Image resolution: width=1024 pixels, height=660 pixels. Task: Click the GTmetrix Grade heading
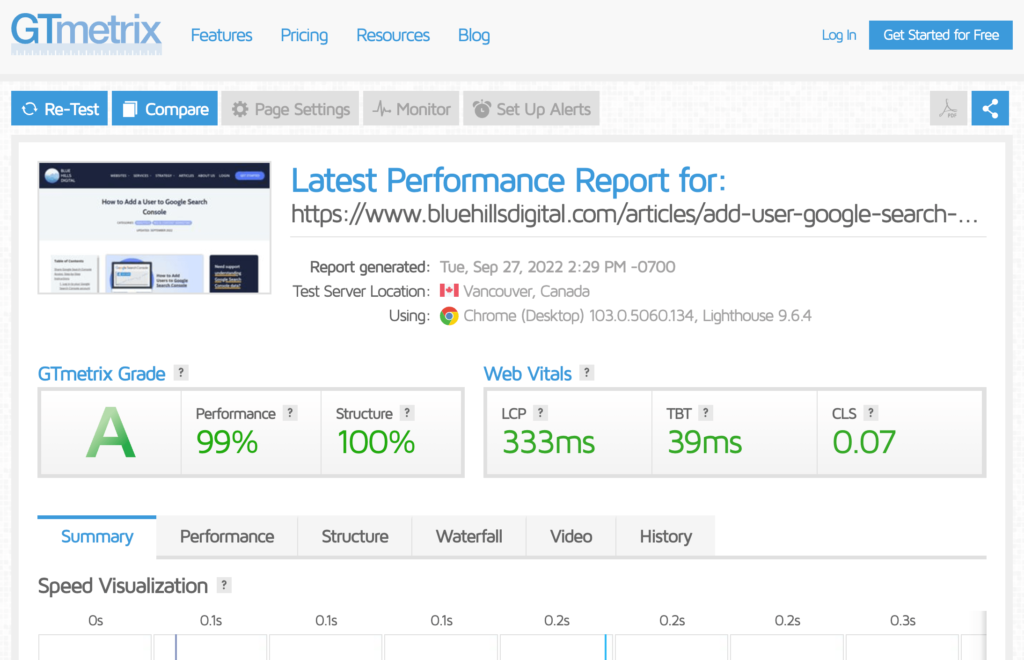pos(101,374)
